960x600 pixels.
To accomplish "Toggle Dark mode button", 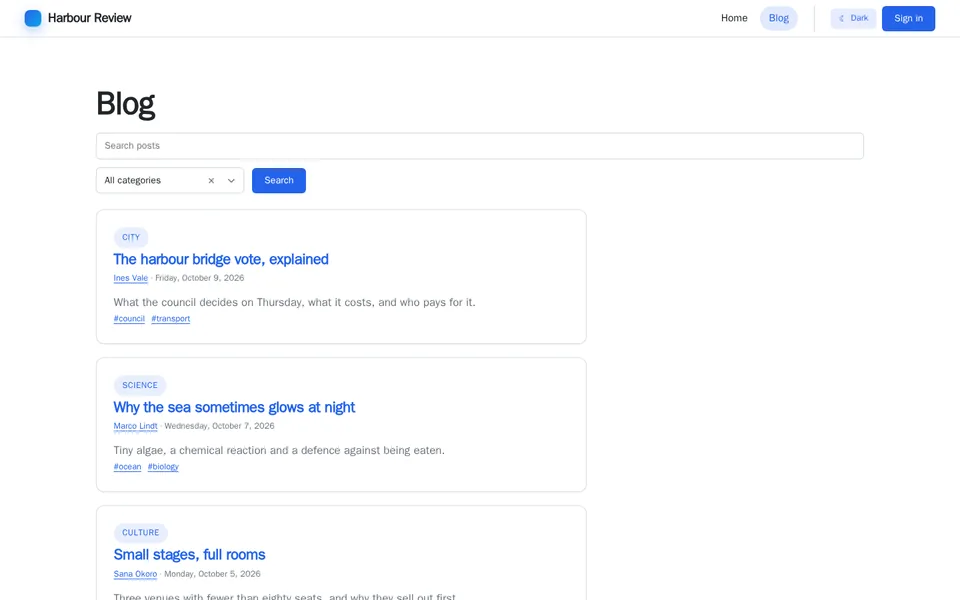I will point(853,18).
